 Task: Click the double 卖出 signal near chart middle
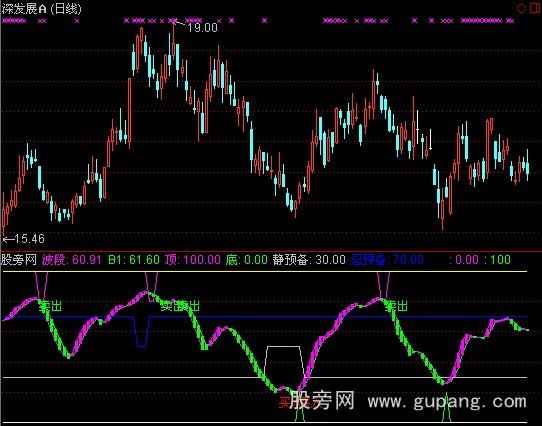coord(180,306)
